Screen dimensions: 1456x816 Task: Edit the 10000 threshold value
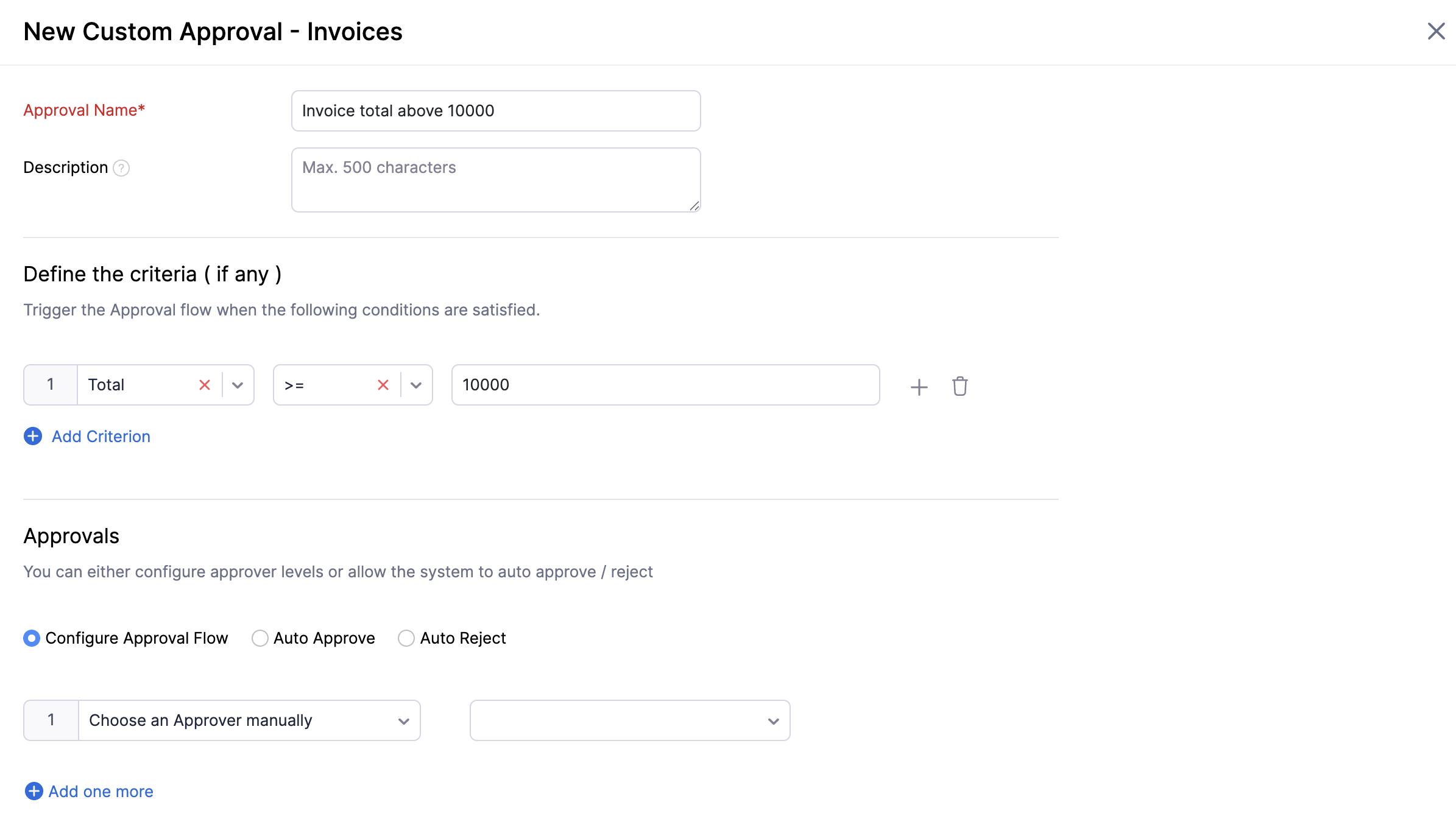(664, 385)
